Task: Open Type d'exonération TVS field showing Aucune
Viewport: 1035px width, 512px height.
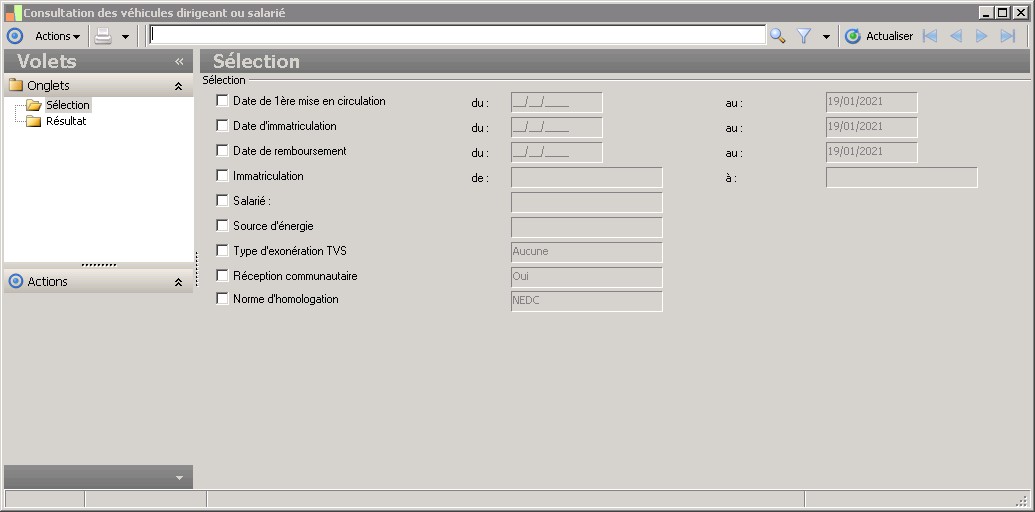Action: click(x=586, y=252)
